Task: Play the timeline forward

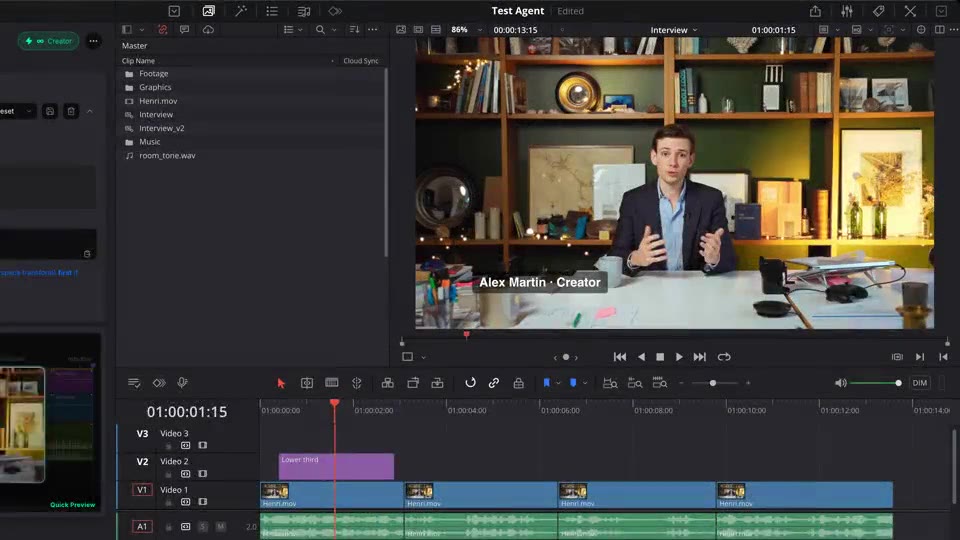Action: tap(679, 357)
